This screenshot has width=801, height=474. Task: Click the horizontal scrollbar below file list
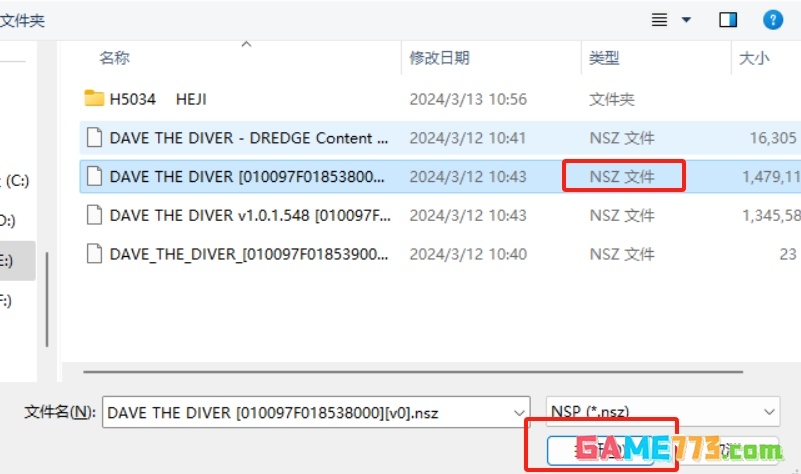tap(400, 371)
